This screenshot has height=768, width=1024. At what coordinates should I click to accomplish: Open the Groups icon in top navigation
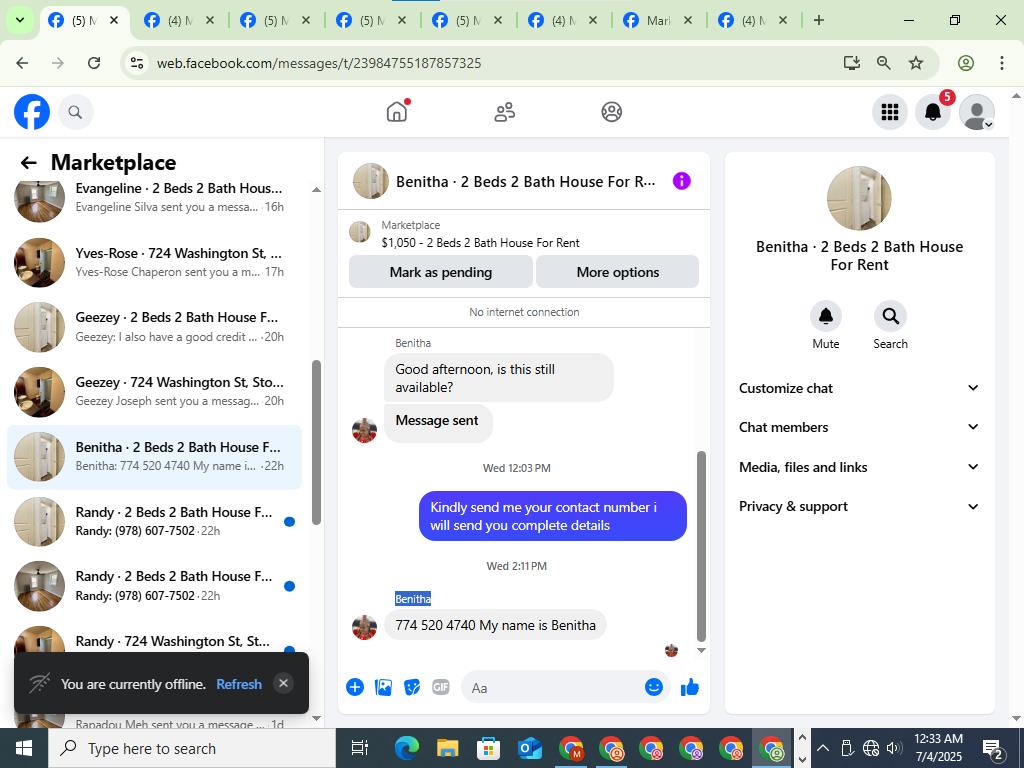(x=611, y=112)
